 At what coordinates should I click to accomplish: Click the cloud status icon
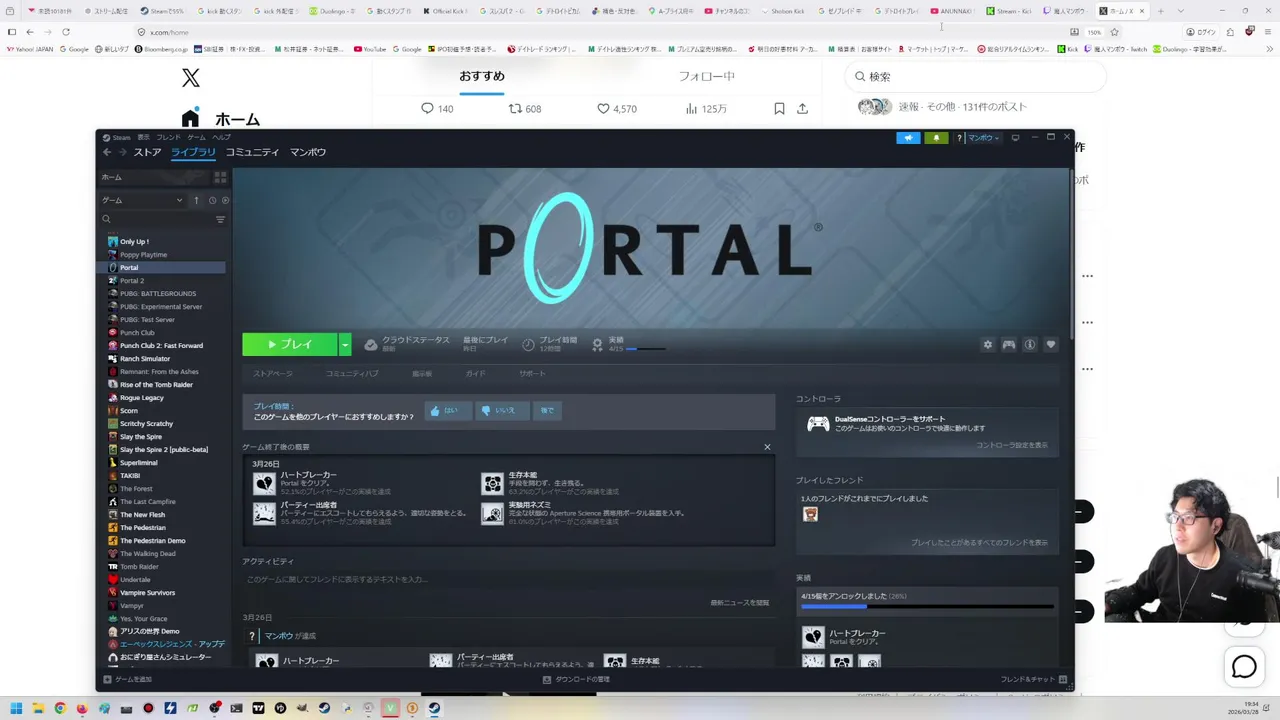point(371,344)
